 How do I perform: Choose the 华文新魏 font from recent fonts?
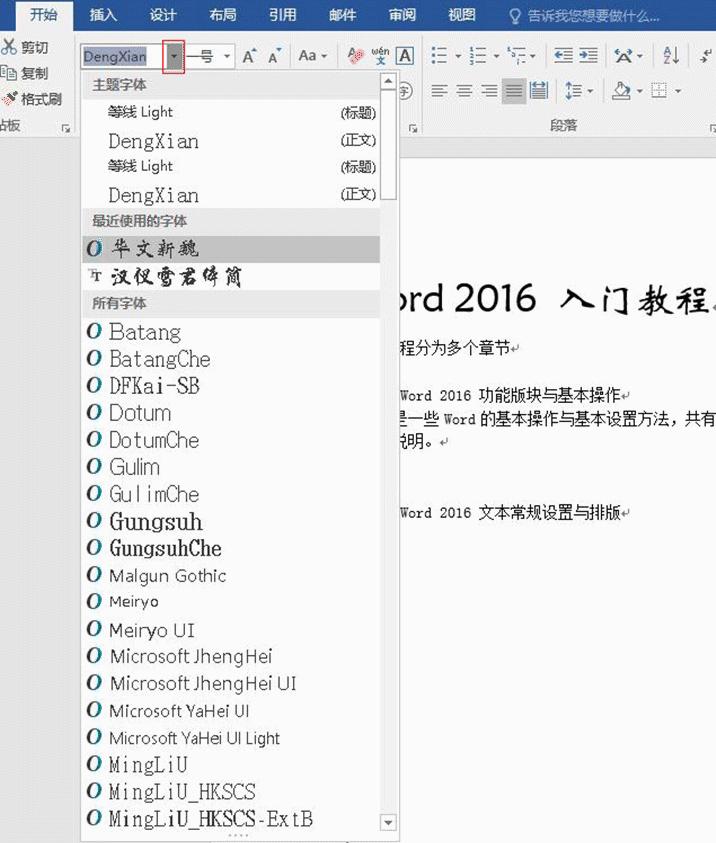[x=231, y=248]
